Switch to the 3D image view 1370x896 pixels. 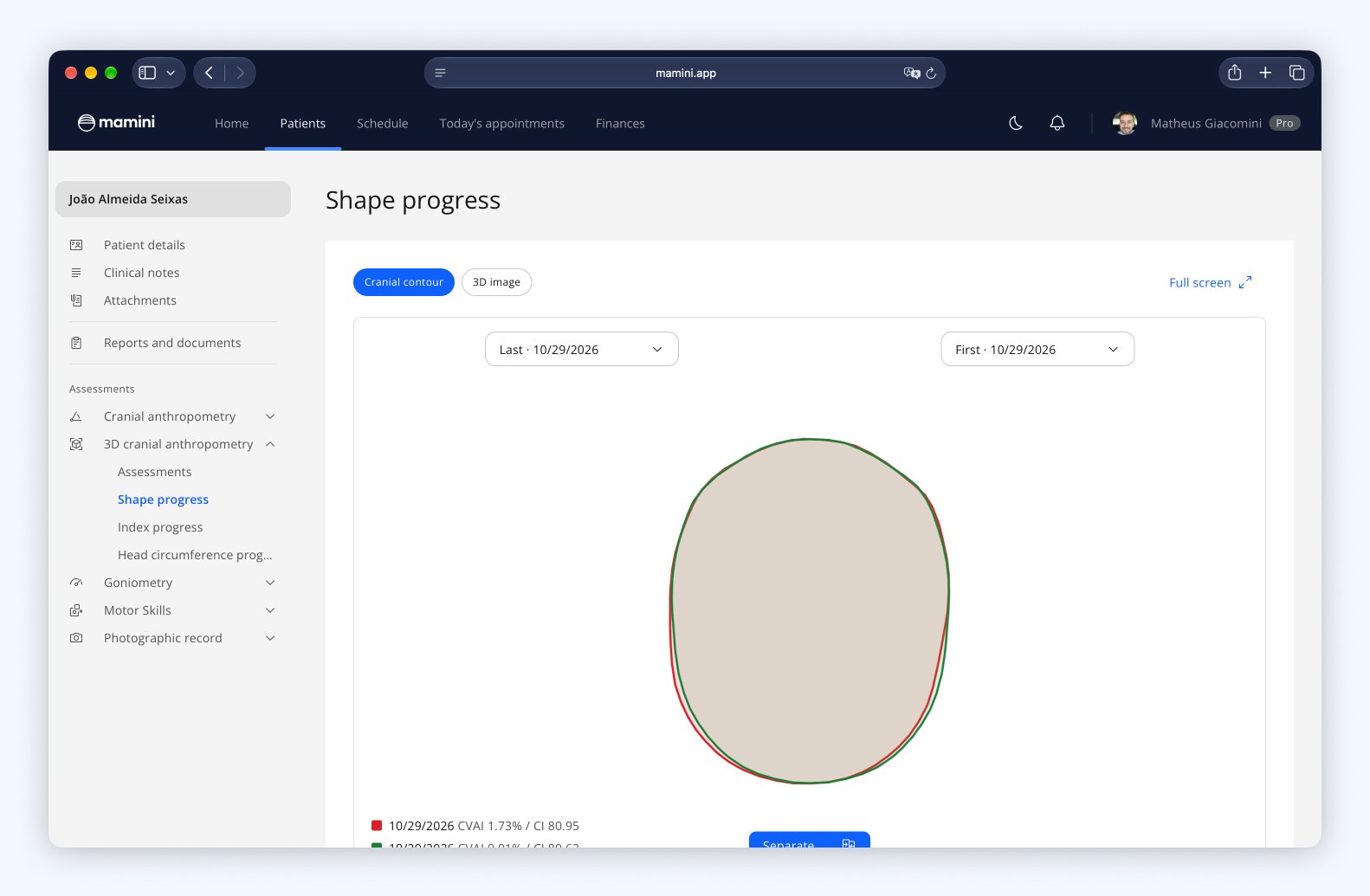coord(496,282)
